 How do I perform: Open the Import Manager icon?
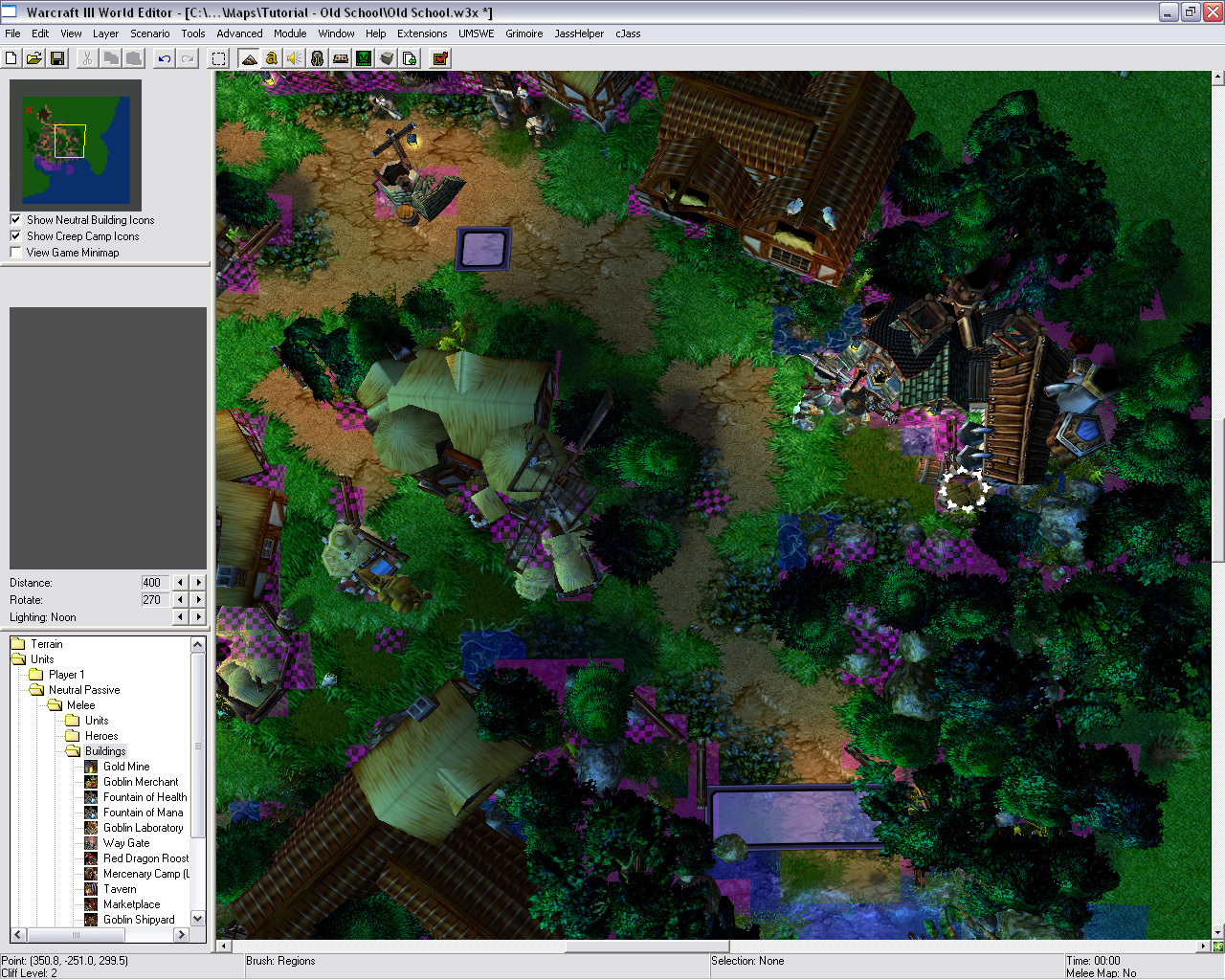[x=410, y=58]
